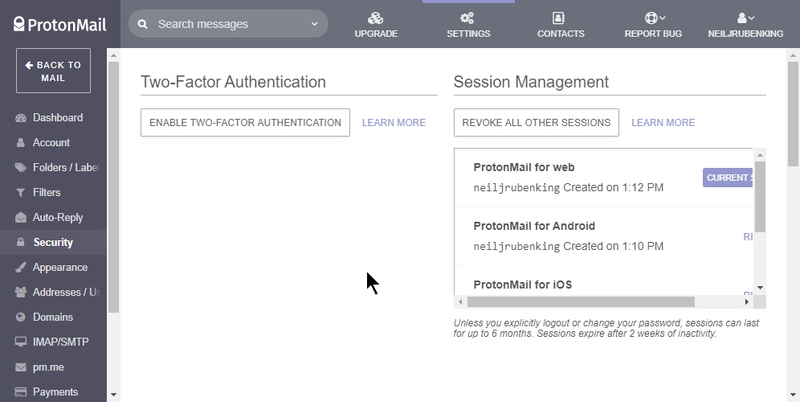Click the pm.me envelope icon

tap(20, 367)
